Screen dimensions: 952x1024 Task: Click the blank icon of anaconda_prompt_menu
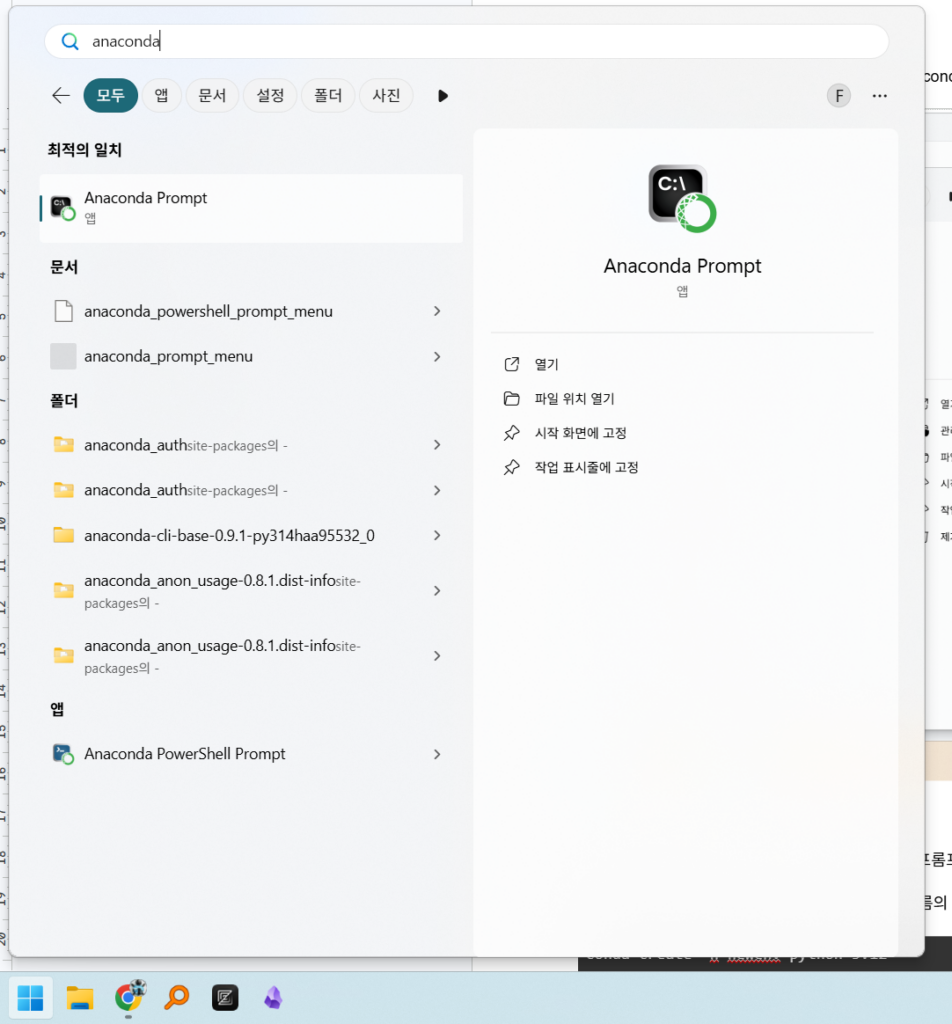(63, 357)
